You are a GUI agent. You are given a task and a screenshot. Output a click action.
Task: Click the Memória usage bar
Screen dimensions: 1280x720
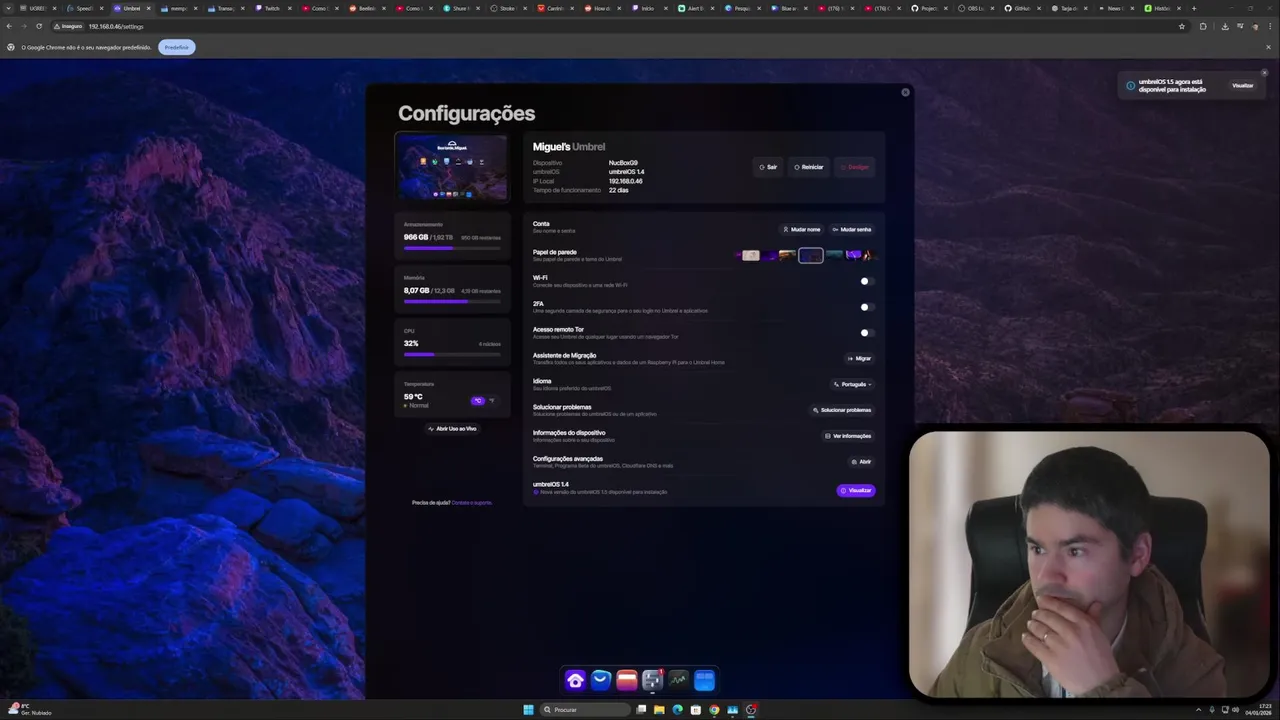click(x=452, y=300)
